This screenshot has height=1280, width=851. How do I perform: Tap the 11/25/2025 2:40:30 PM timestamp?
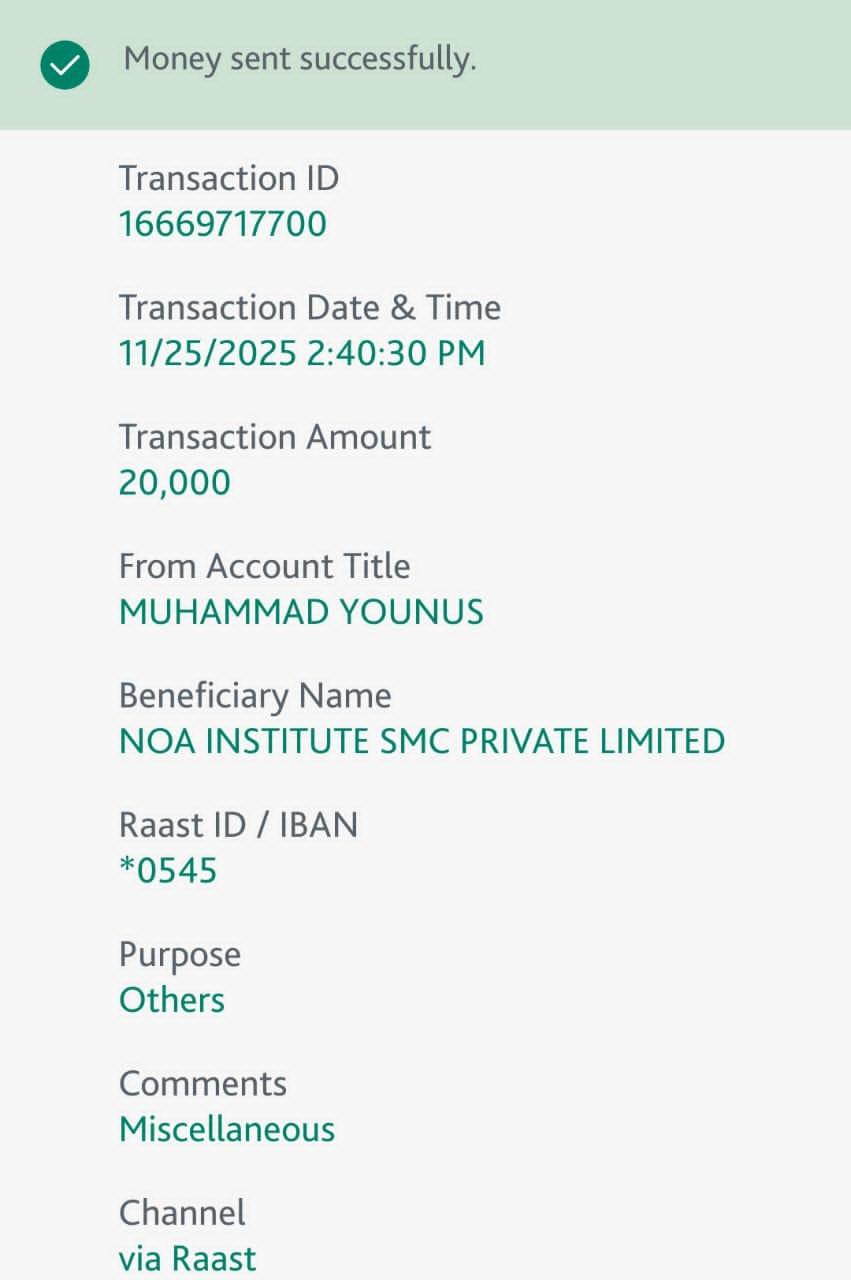[301, 354]
